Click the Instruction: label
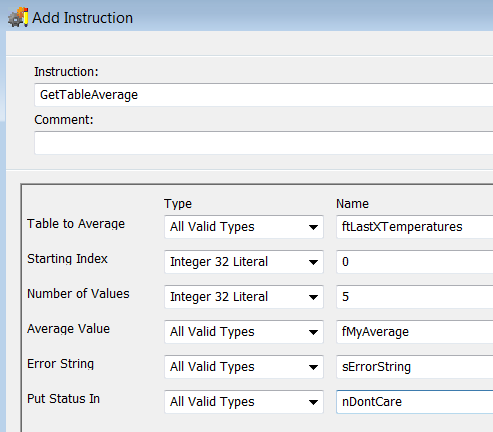Image resolution: width=493 pixels, height=432 pixels. (66, 72)
